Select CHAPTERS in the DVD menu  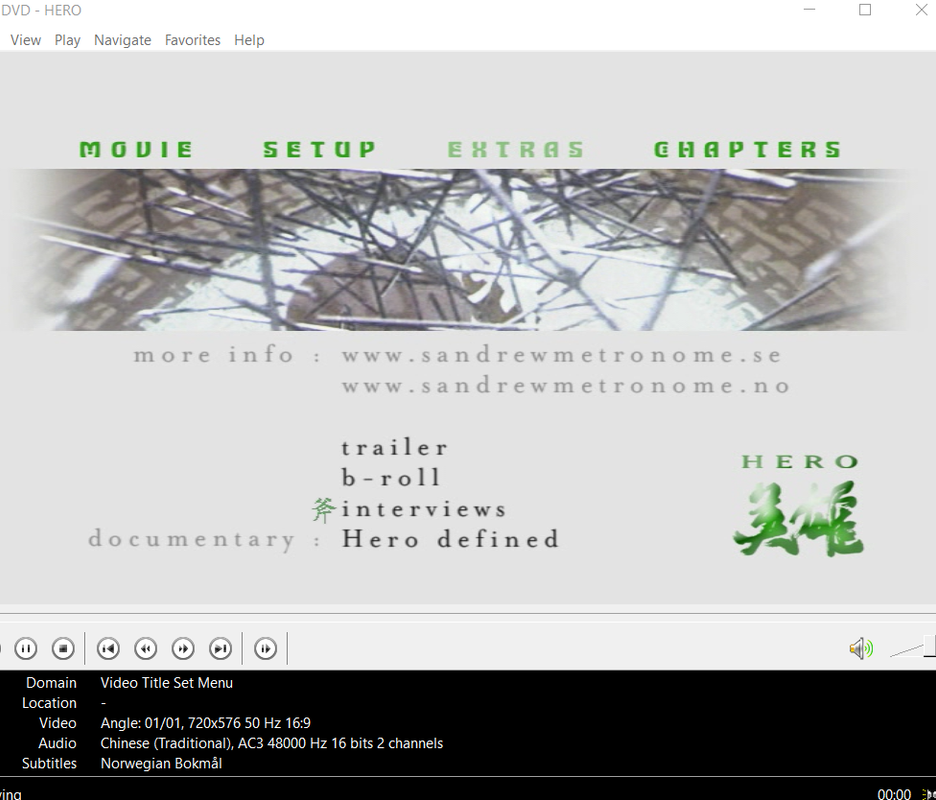(747, 149)
